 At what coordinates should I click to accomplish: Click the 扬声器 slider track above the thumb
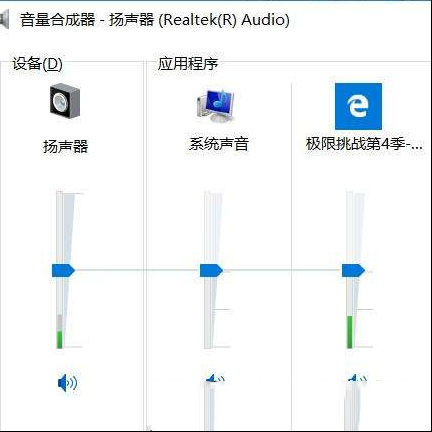[x=60, y=228]
